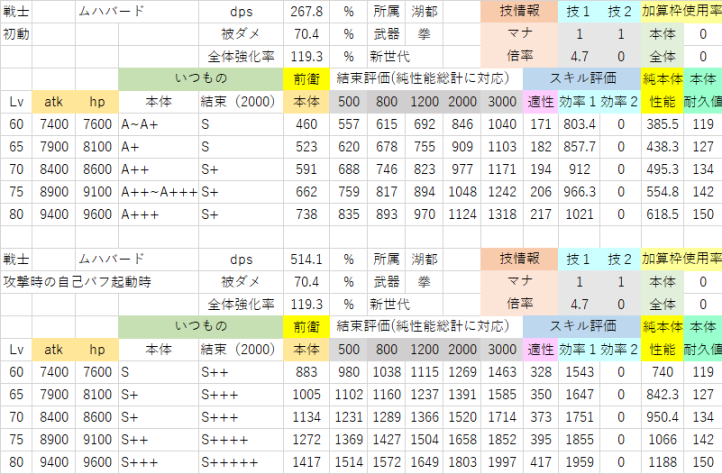
Task: Click the 前衛 value 523
Action: [306, 147]
